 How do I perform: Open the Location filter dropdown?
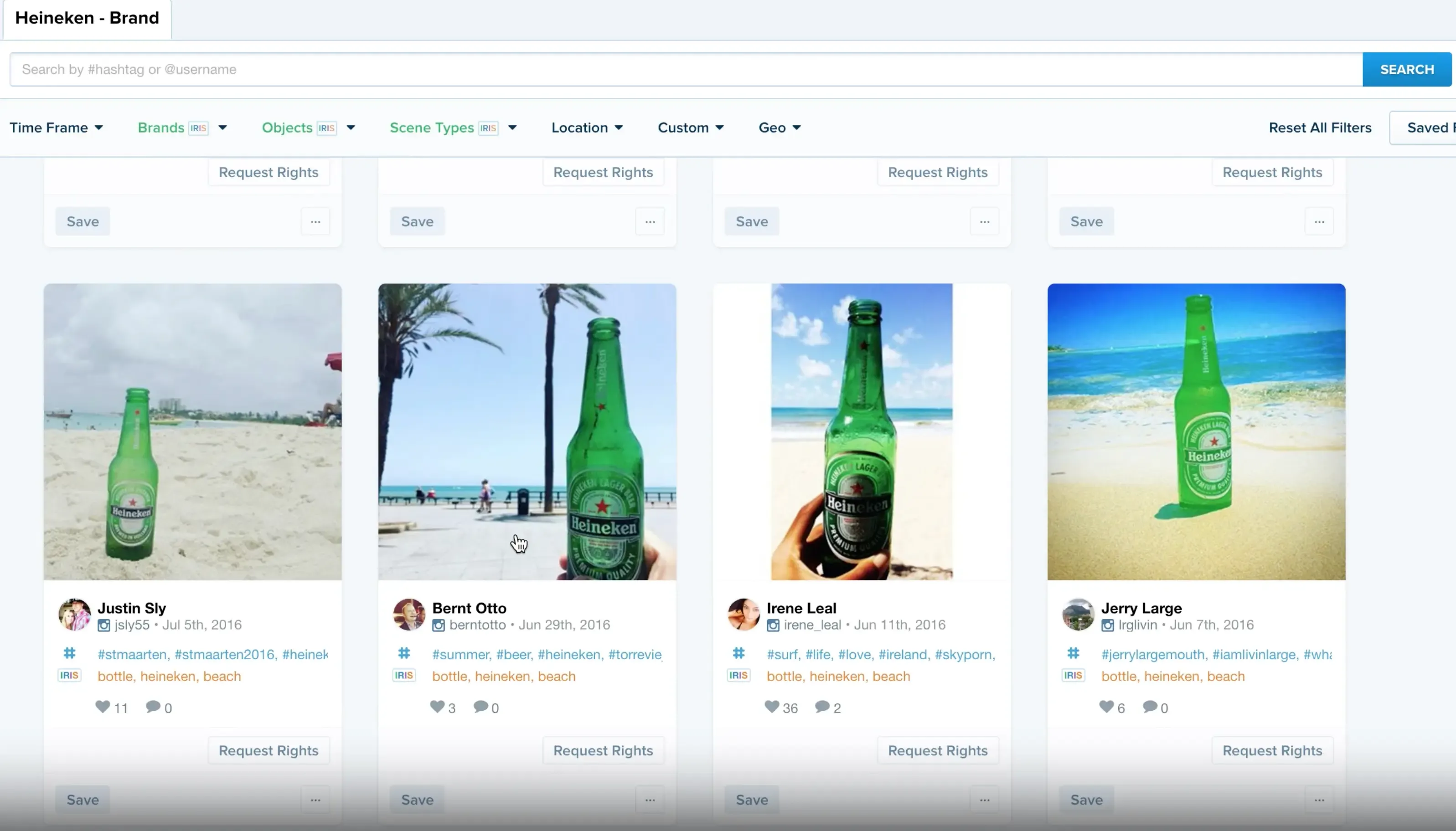tap(587, 127)
